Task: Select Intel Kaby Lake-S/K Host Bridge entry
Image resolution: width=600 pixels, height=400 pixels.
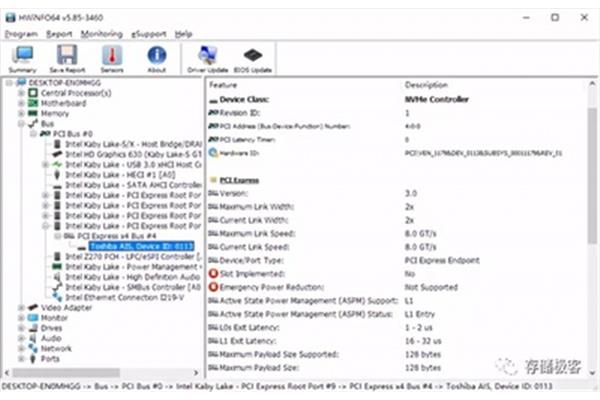Action: [x=134, y=144]
